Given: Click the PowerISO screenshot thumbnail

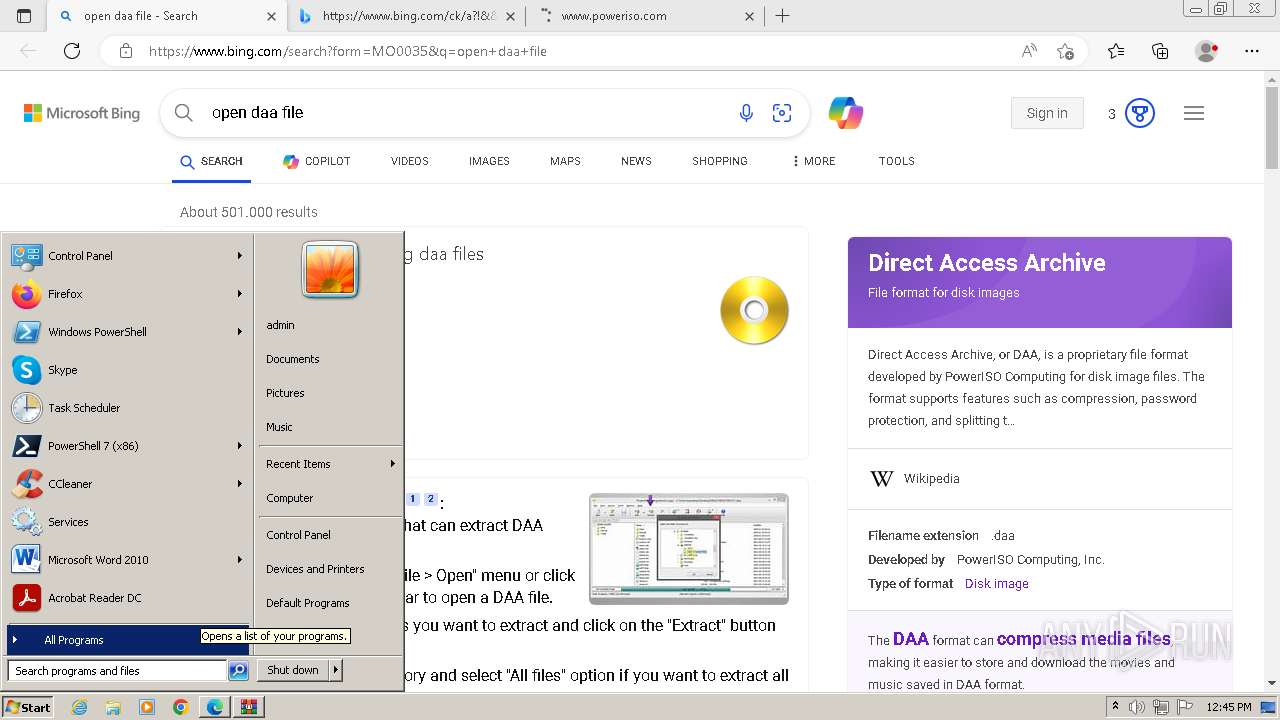Looking at the screenshot, I should pyautogui.click(x=689, y=549).
